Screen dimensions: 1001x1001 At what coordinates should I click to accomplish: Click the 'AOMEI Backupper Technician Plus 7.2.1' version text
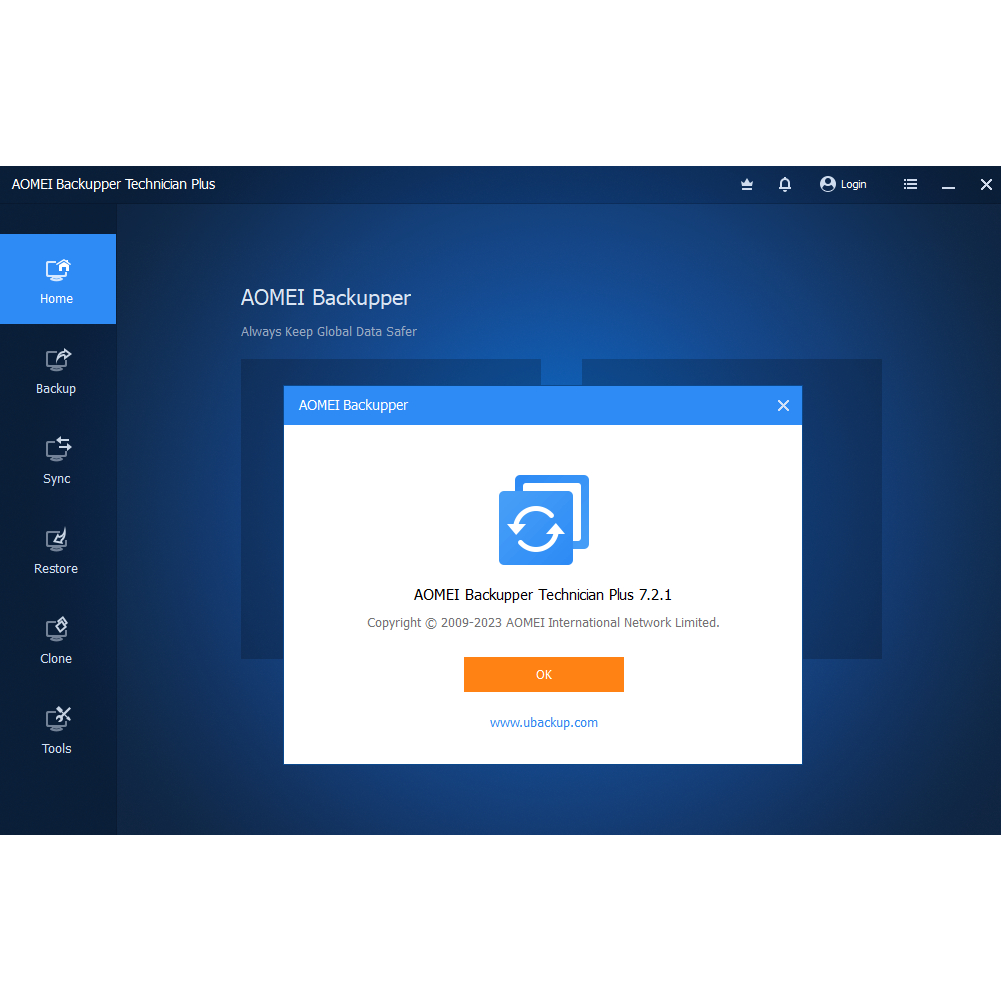tap(543, 594)
